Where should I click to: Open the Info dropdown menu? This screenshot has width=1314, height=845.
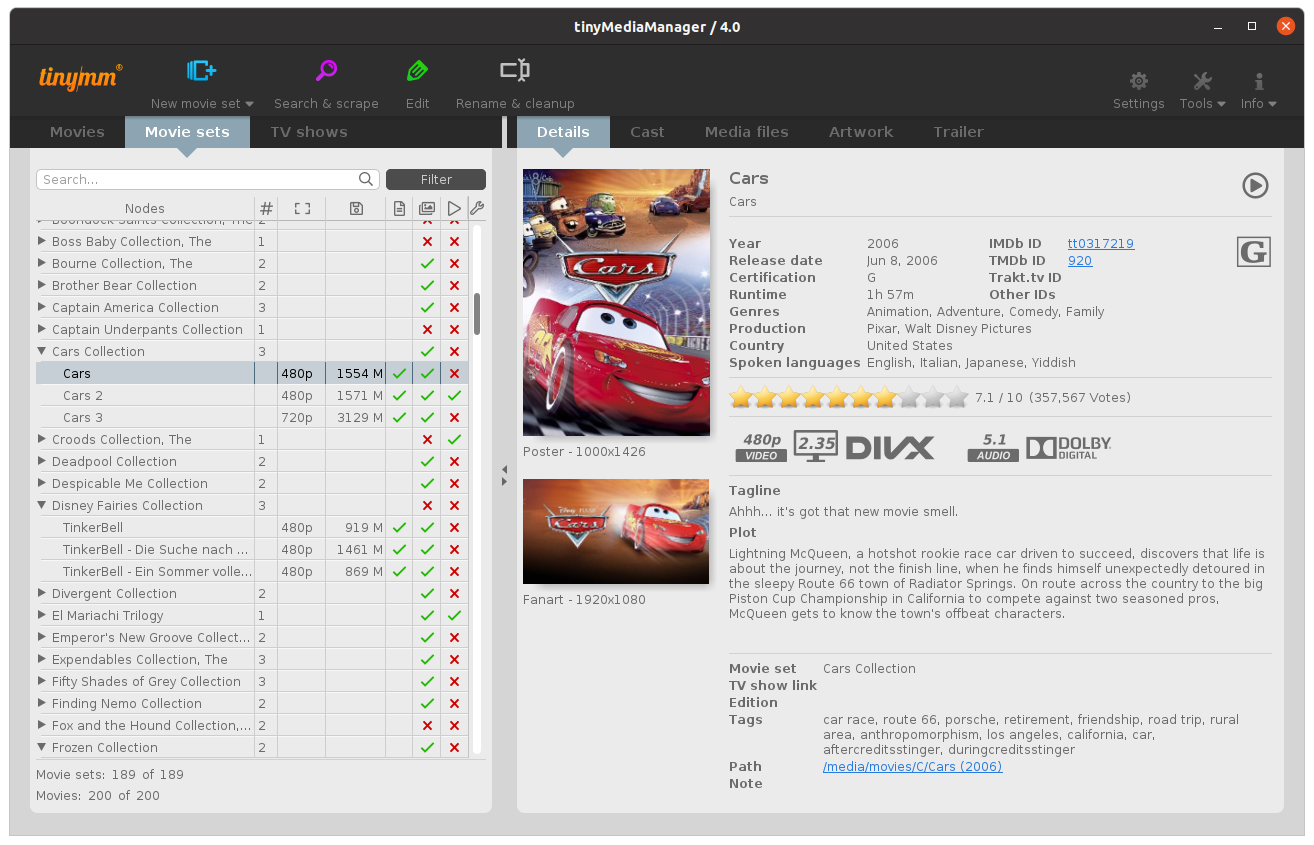pos(1258,90)
